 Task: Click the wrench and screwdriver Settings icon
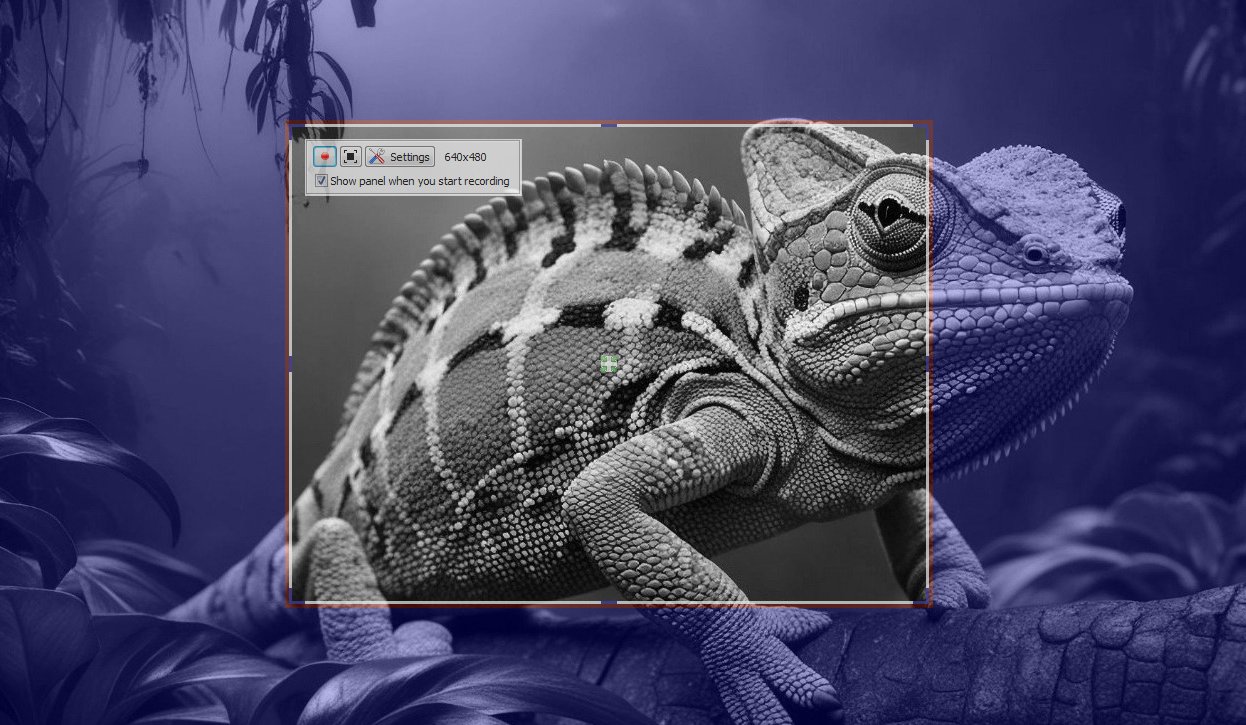point(376,156)
